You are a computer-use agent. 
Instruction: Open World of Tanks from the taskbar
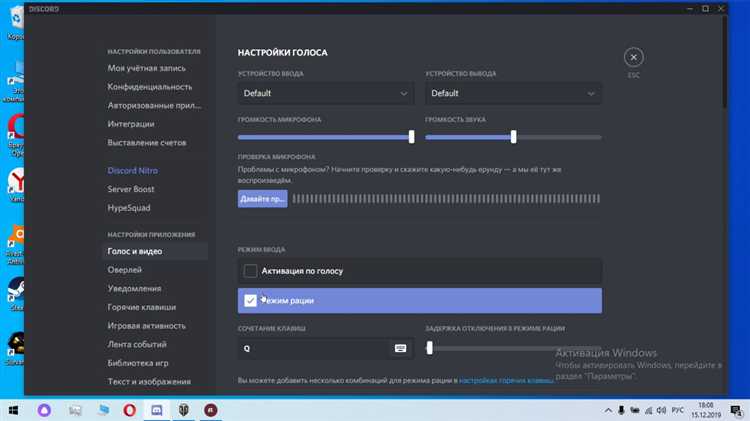pyautogui.click(x=184, y=410)
